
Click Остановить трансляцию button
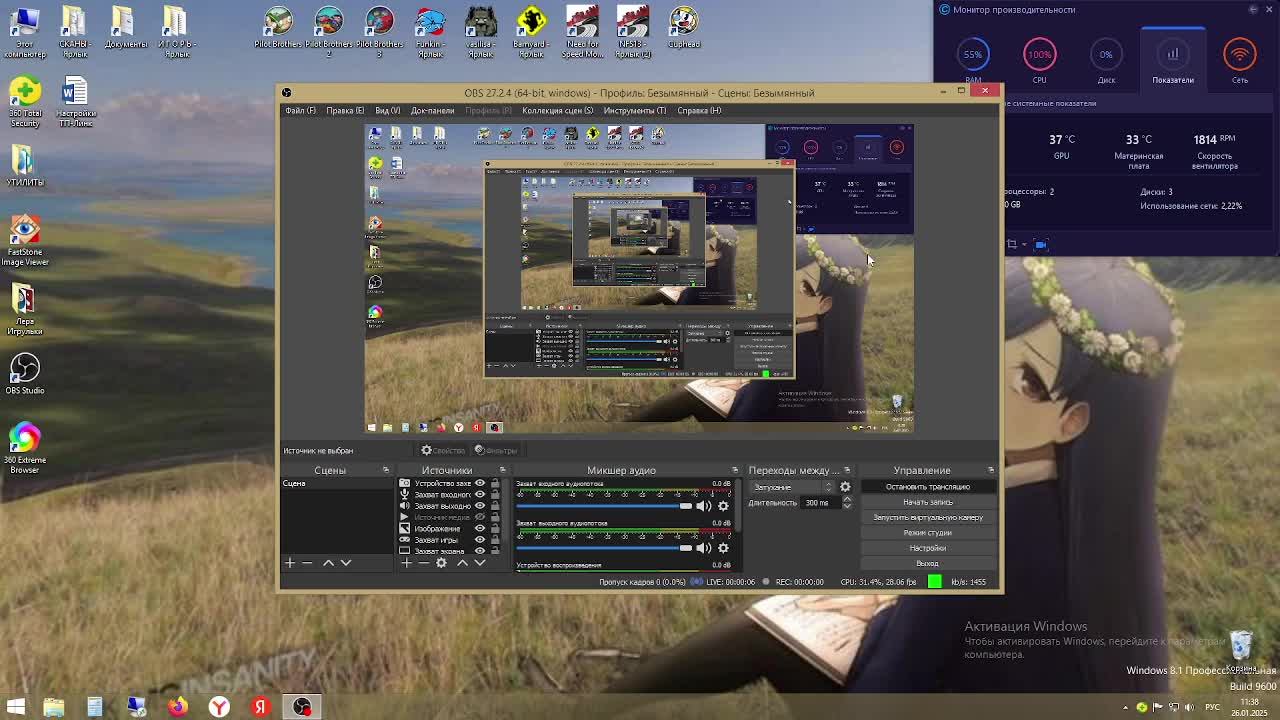[927, 487]
